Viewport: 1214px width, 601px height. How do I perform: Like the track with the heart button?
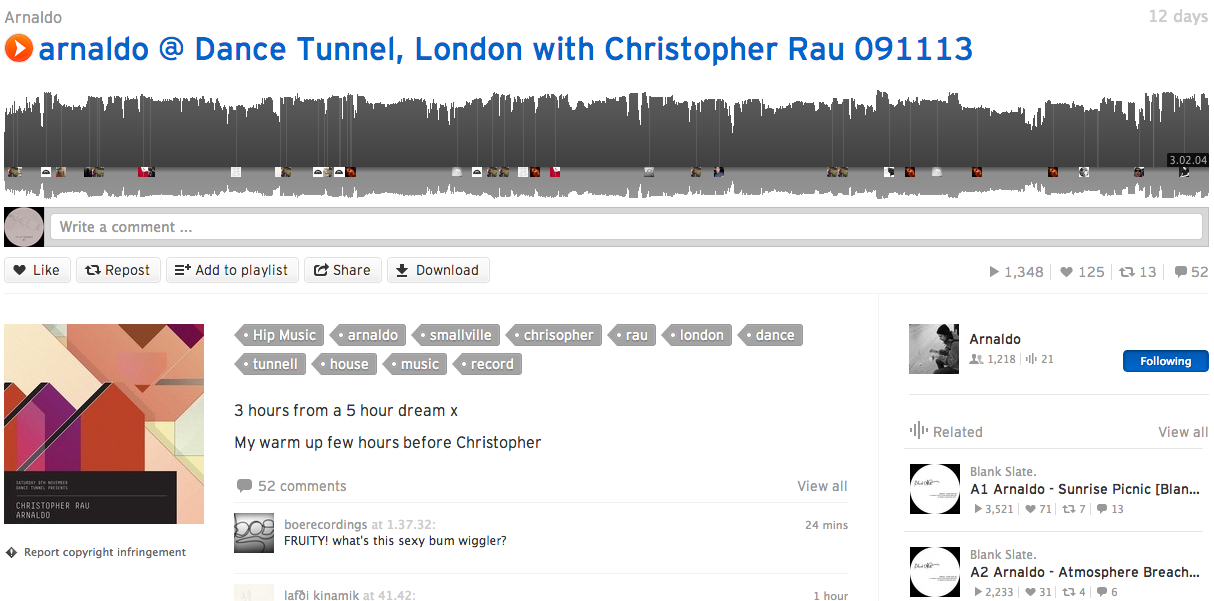(x=38, y=270)
